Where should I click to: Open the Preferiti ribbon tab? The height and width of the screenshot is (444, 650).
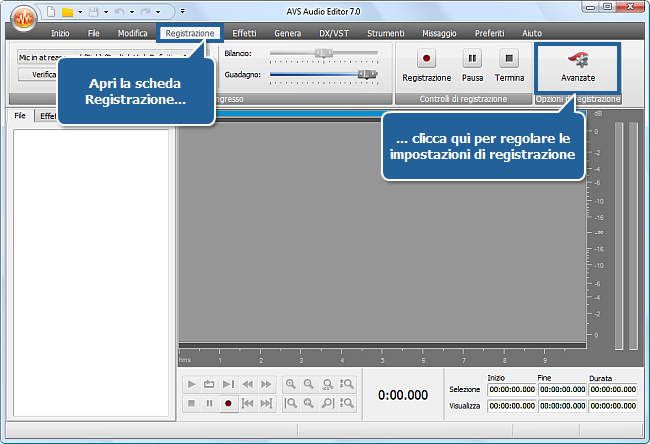(490, 33)
